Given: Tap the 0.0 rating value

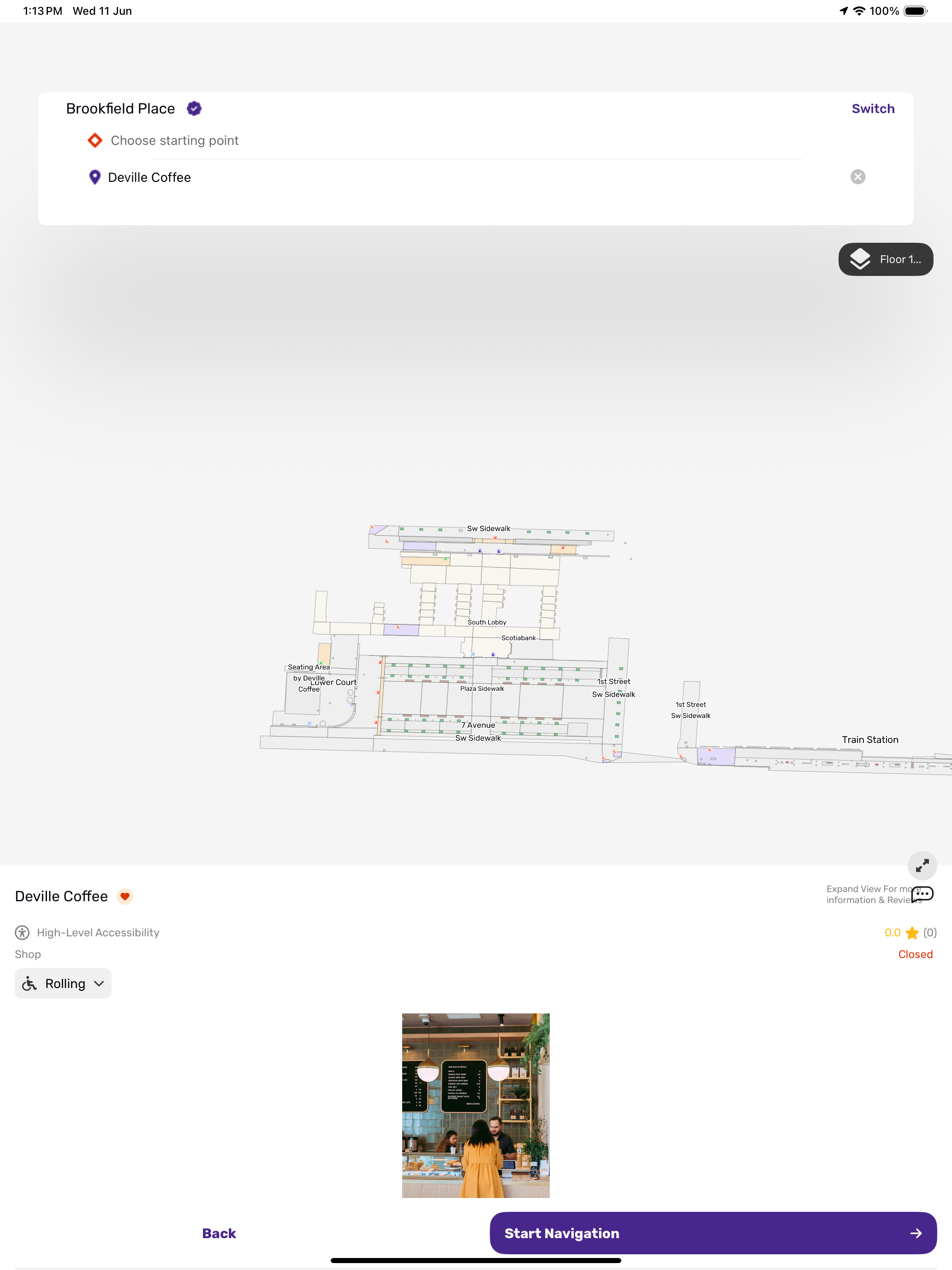Looking at the screenshot, I should 892,932.
